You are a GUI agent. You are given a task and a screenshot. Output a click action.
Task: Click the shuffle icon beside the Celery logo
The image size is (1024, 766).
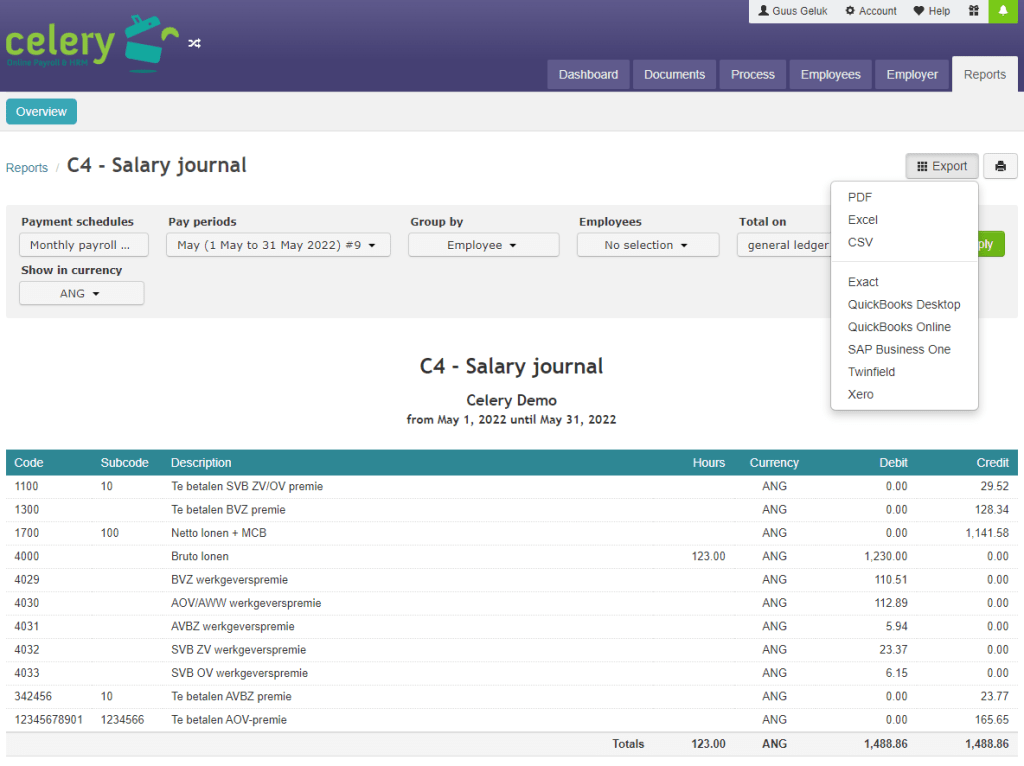pos(194,43)
